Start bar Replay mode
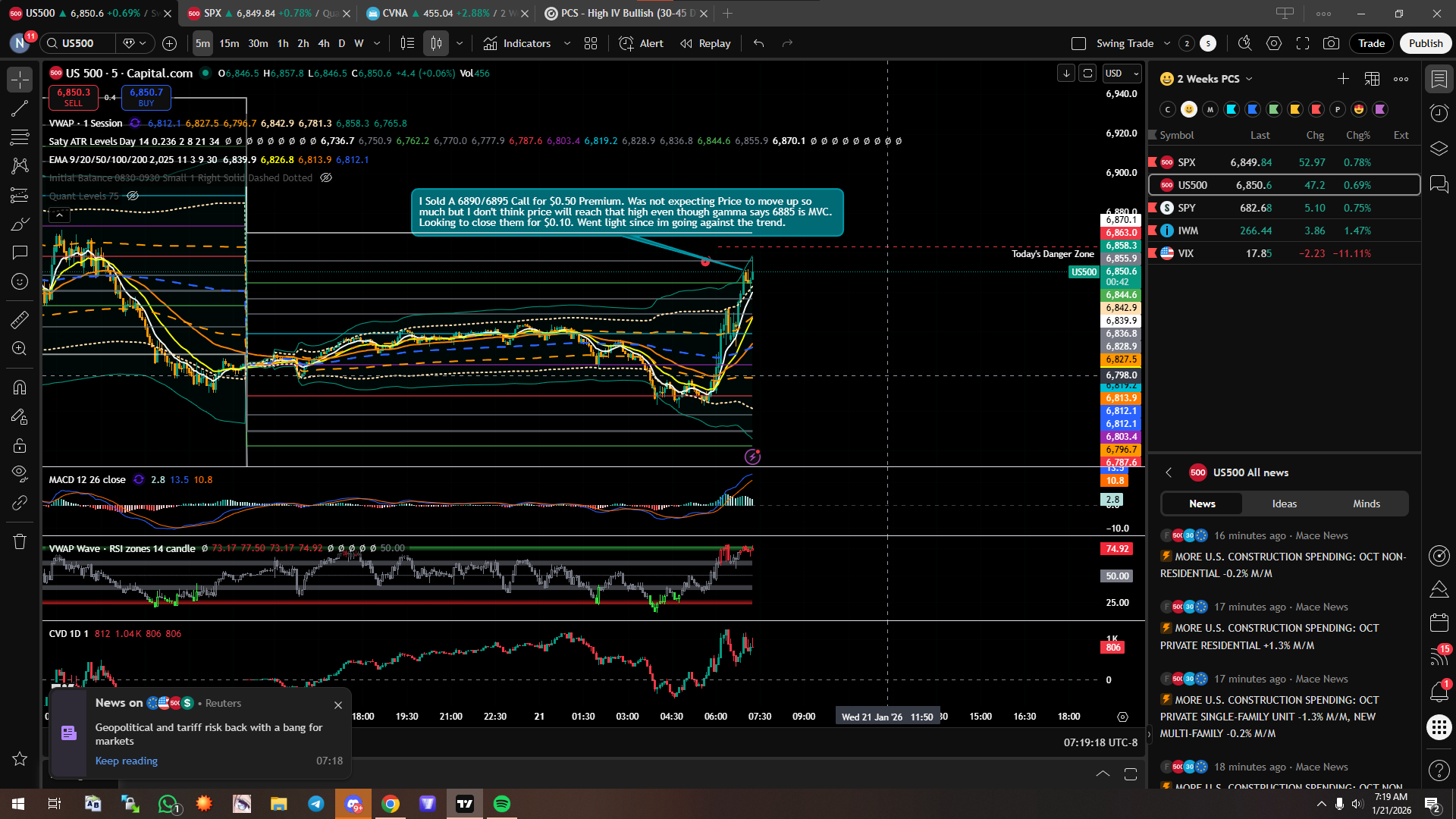The height and width of the screenshot is (819, 1456). pyautogui.click(x=705, y=43)
